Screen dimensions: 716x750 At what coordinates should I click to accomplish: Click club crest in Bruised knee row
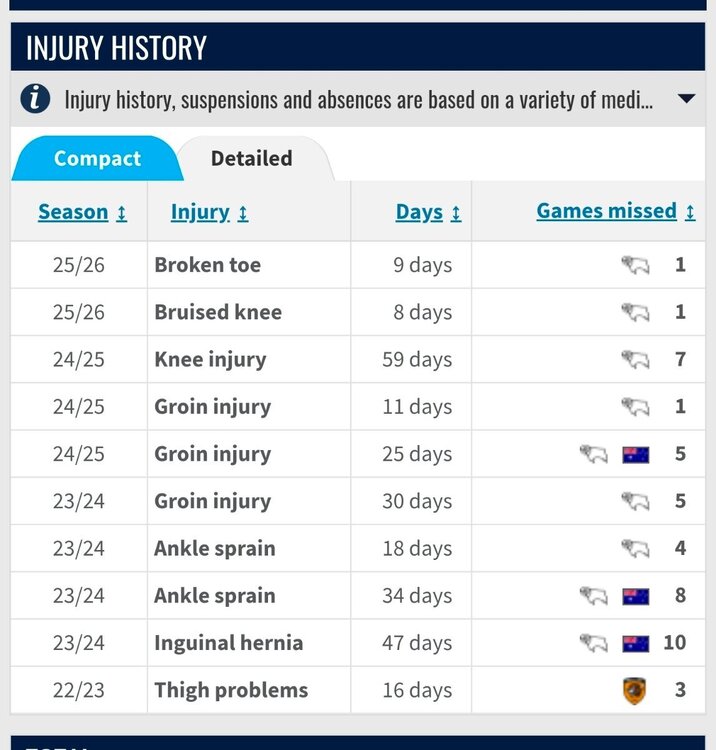[x=636, y=312]
